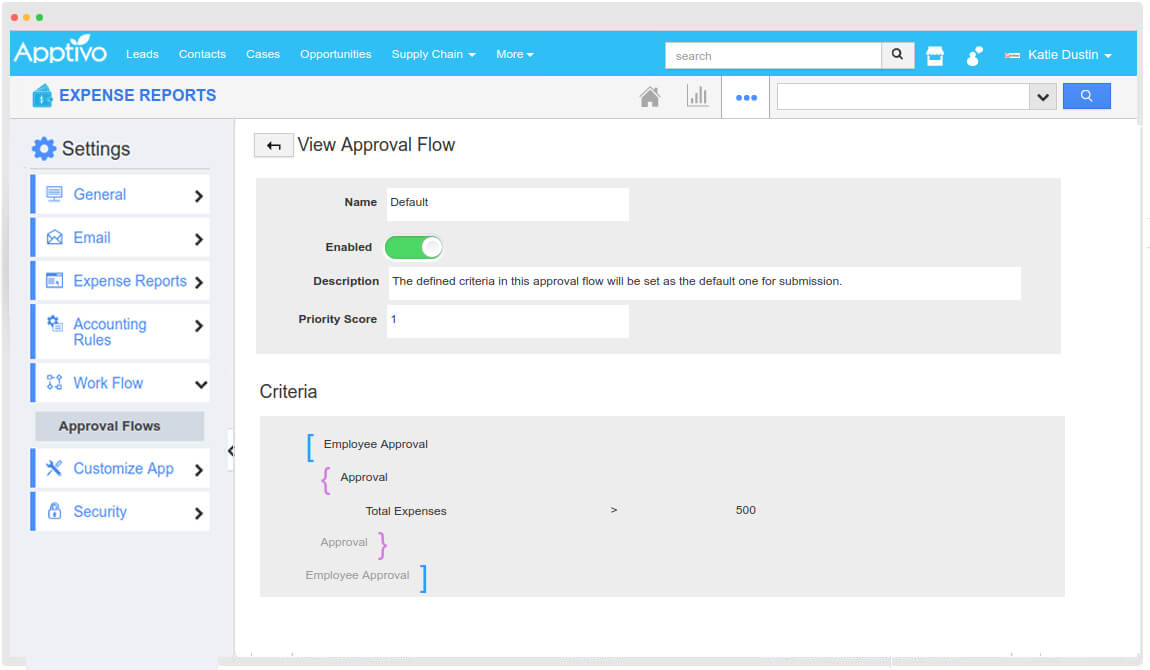
Task: Click the reports bar-chart icon
Action: tap(698, 96)
